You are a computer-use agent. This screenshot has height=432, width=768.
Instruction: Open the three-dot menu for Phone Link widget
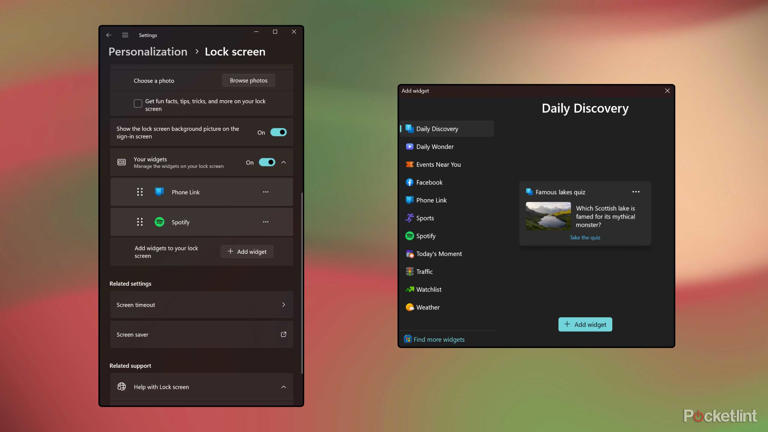coord(265,192)
